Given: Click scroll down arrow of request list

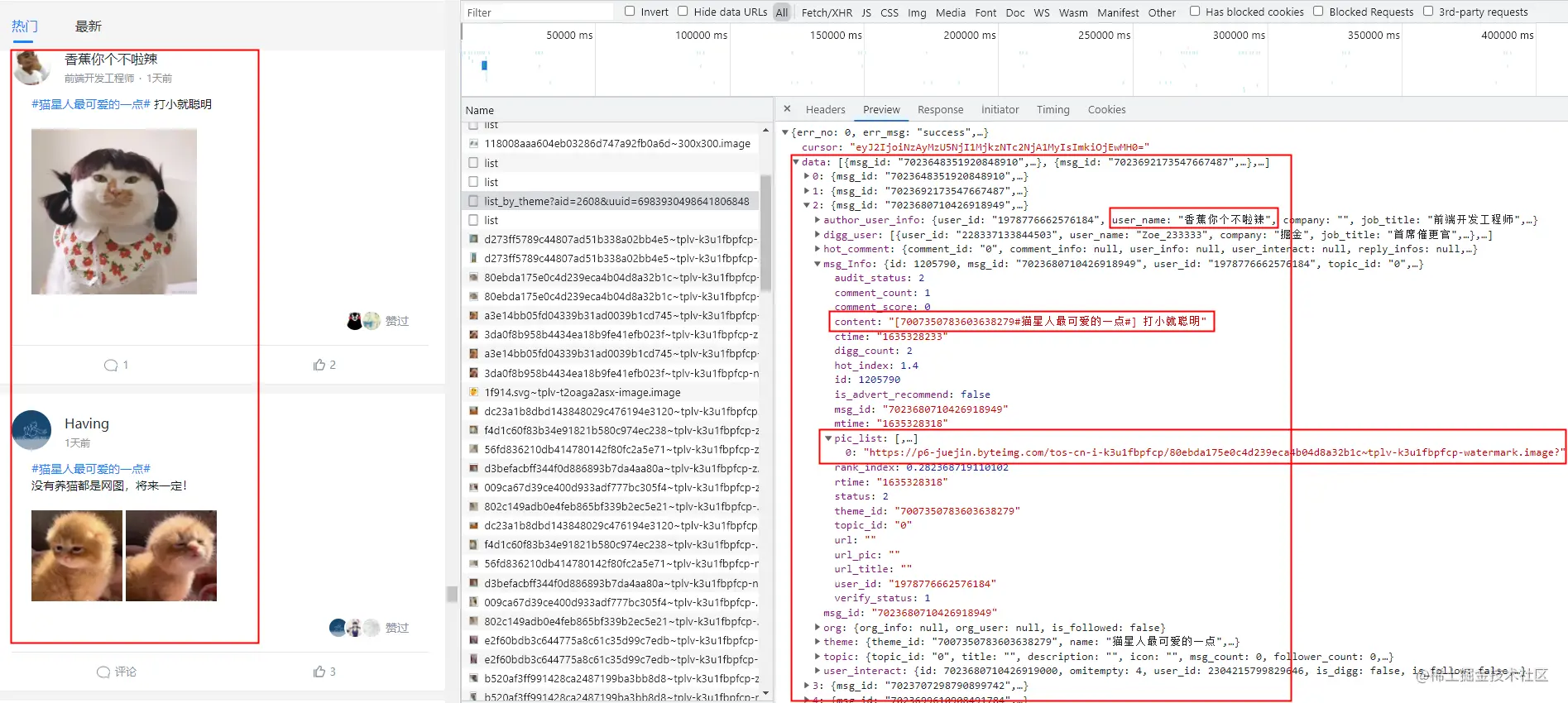Looking at the screenshot, I should pos(765,693).
